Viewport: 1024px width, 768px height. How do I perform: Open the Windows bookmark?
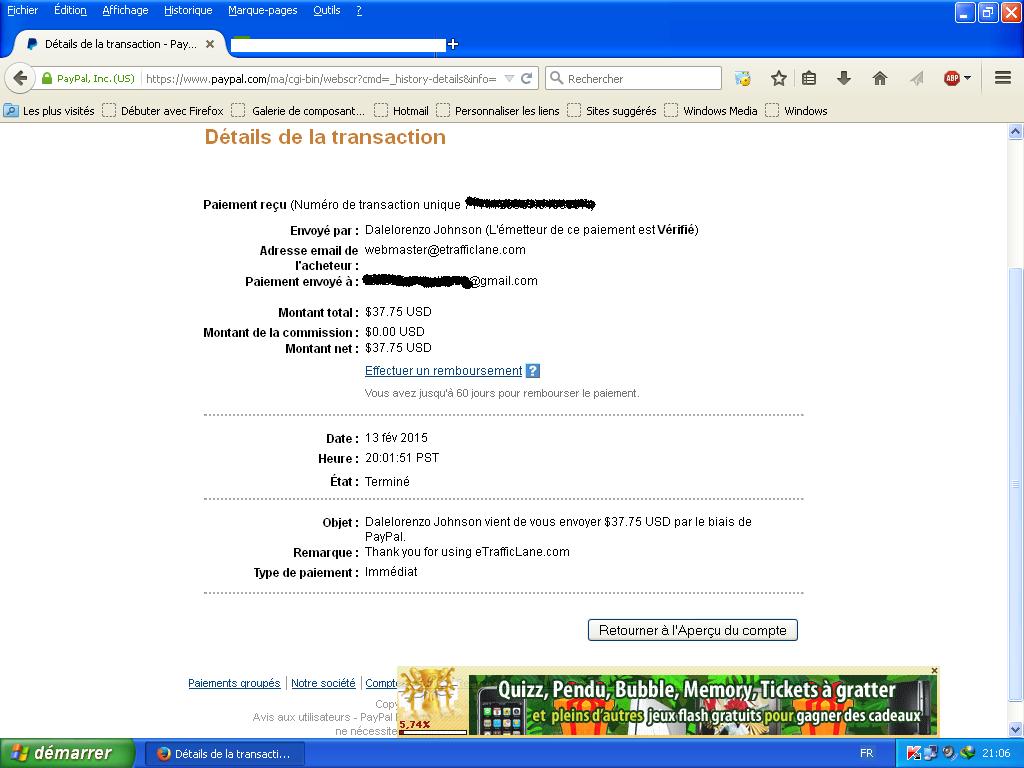tap(797, 111)
